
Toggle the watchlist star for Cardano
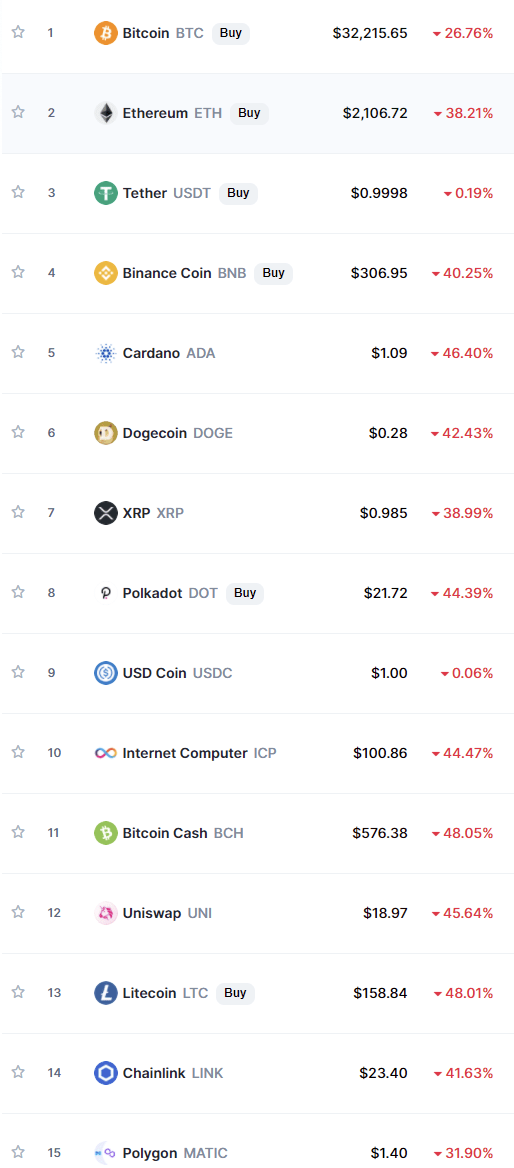pyautogui.click(x=19, y=352)
